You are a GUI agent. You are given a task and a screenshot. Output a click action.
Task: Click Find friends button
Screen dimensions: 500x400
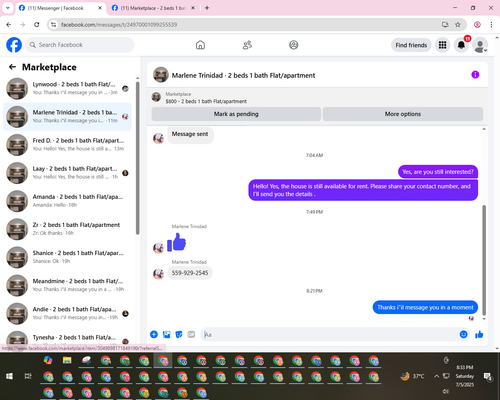tap(411, 45)
